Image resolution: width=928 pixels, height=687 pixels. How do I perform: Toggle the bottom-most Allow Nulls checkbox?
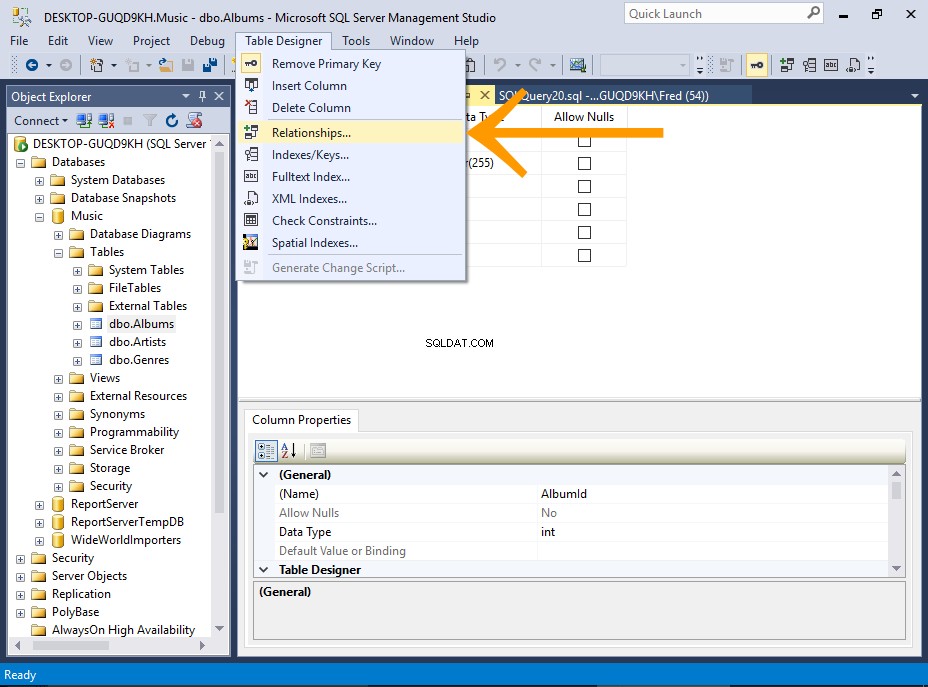pyautogui.click(x=584, y=256)
